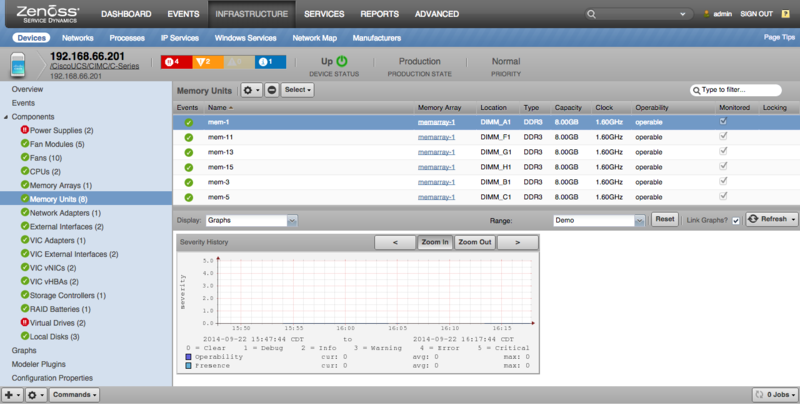This screenshot has height=405, width=800.
Task: Click the Zoom In button on Severity History
Action: [435, 242]
